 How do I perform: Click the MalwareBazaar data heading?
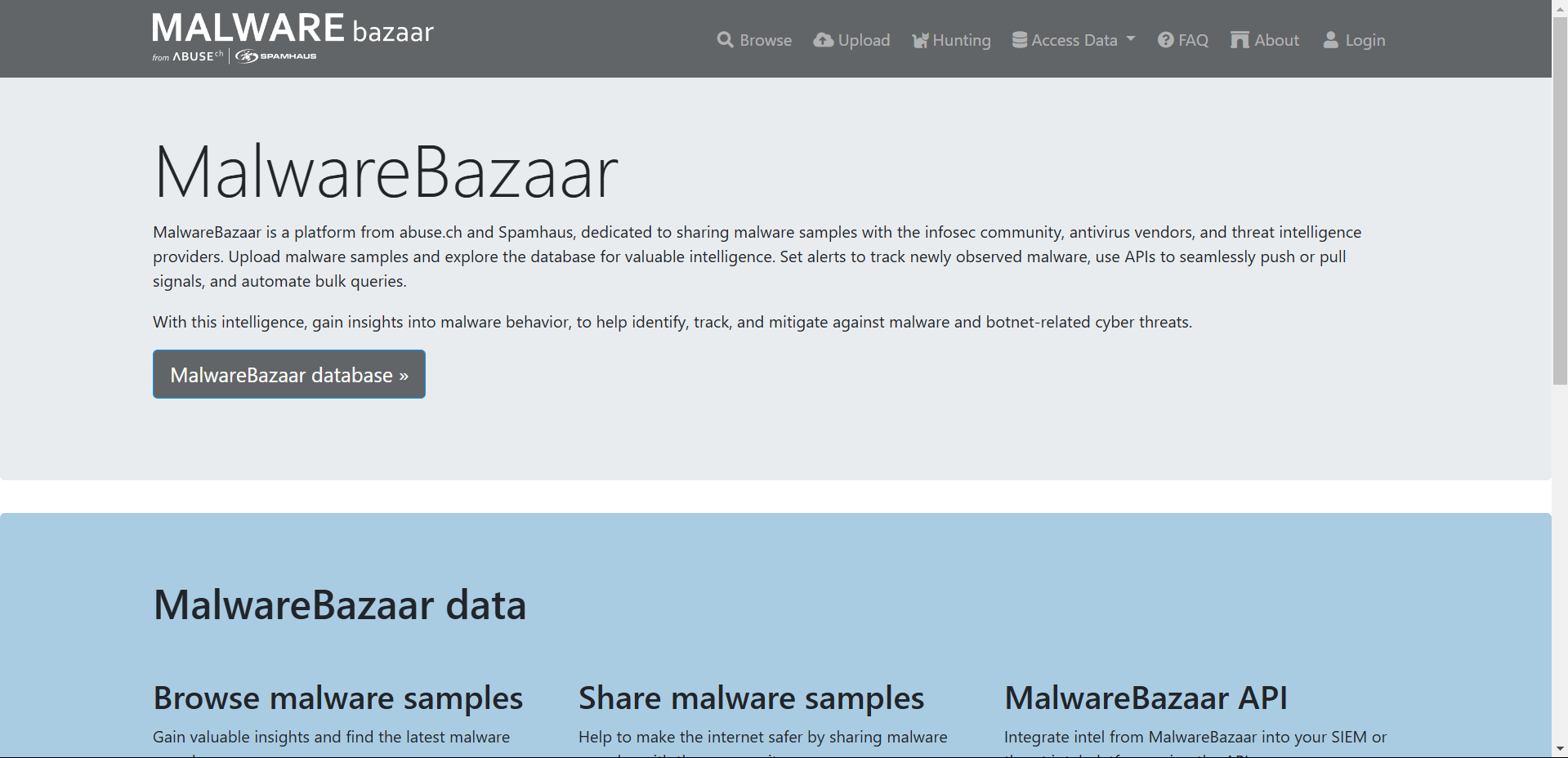[x=340, y=605]
